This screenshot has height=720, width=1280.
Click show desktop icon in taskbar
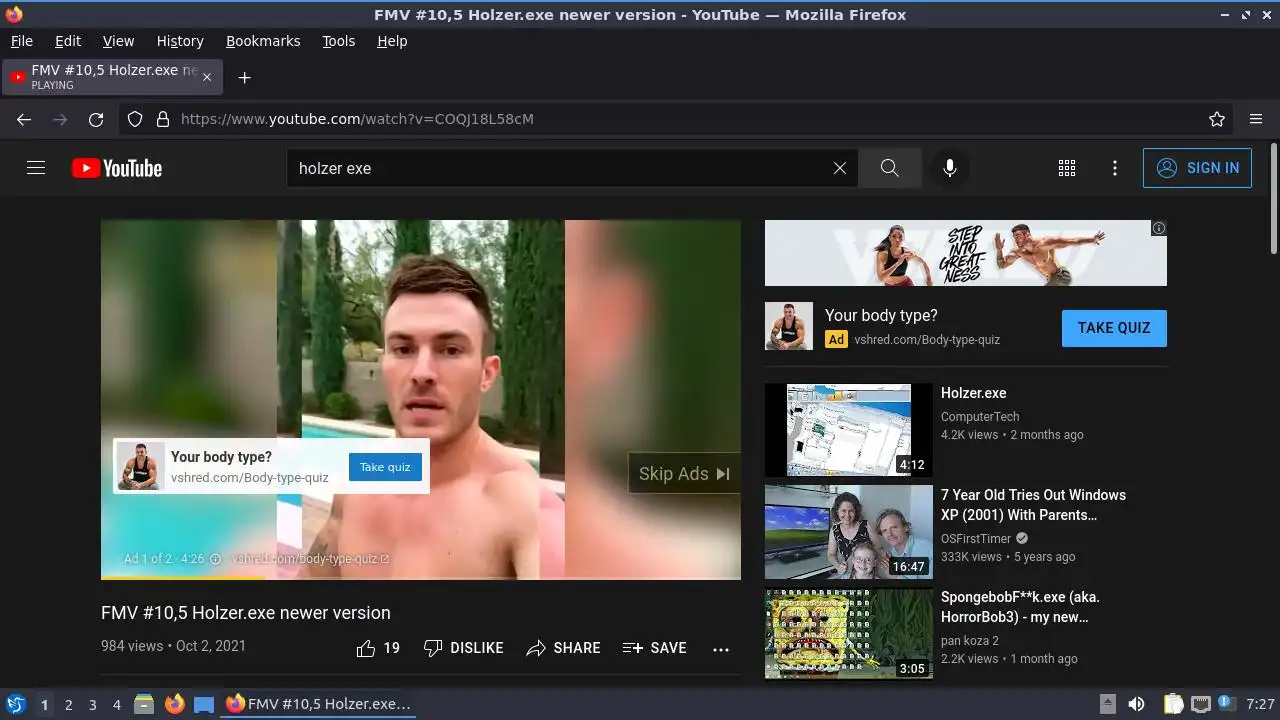[x=204, y=704]
